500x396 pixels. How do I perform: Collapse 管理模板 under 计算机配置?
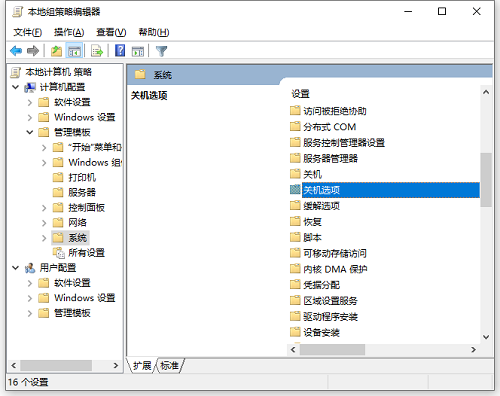(x=30, y=132)
